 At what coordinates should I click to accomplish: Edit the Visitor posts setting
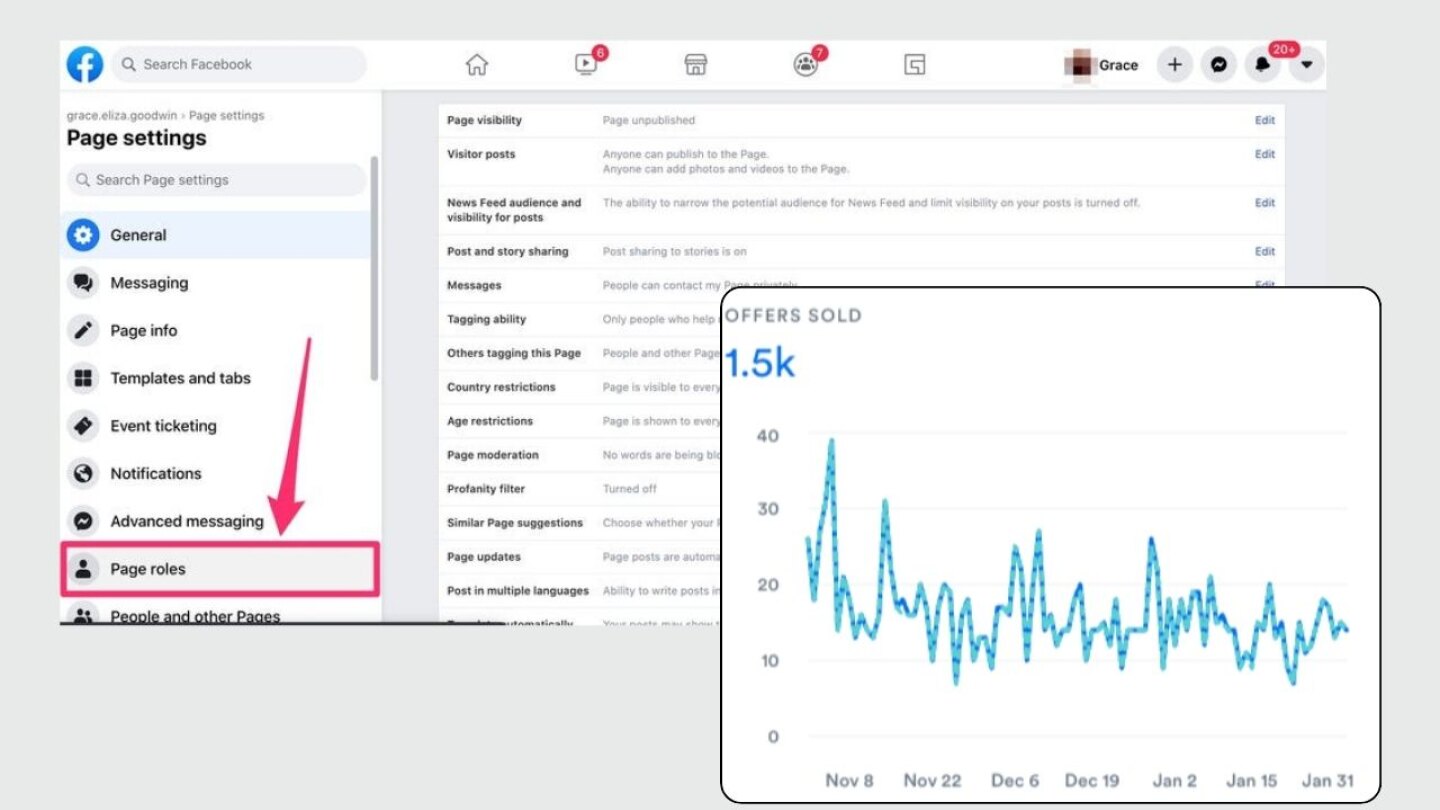pyautogui.click(x=1265, y=154)
